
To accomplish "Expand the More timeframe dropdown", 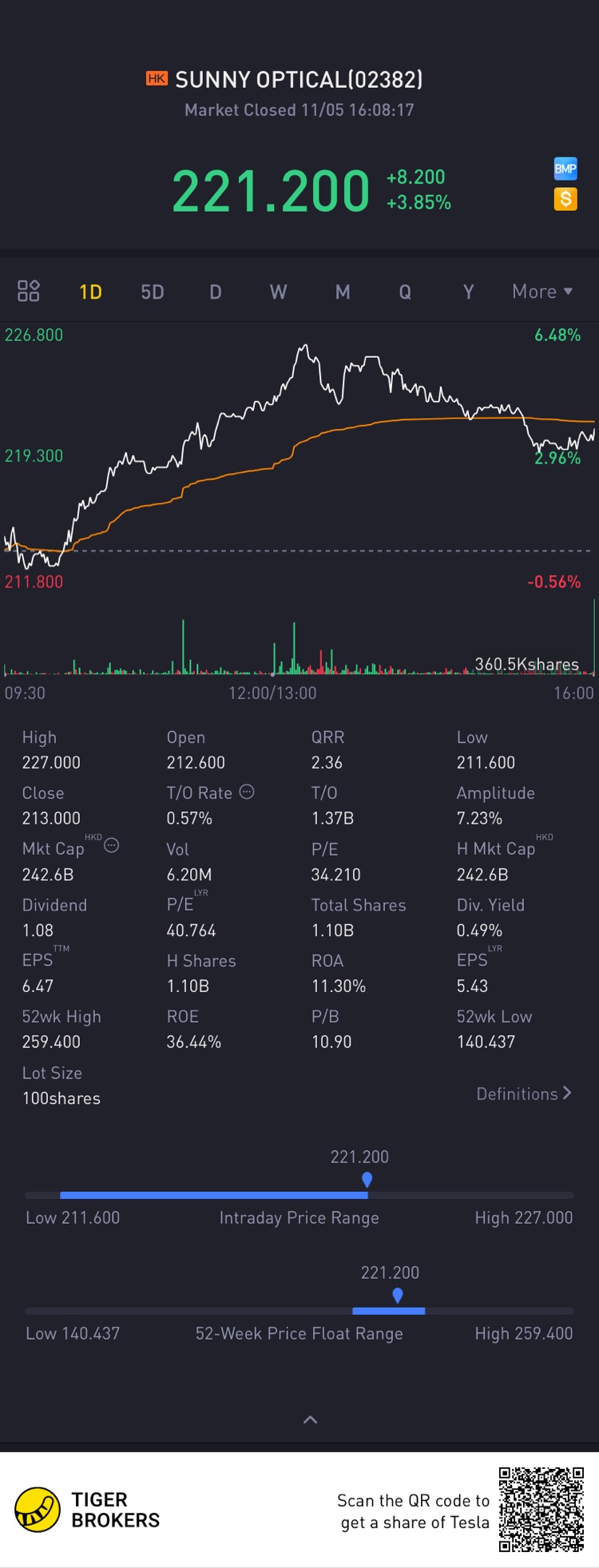I will click(542, 292).
